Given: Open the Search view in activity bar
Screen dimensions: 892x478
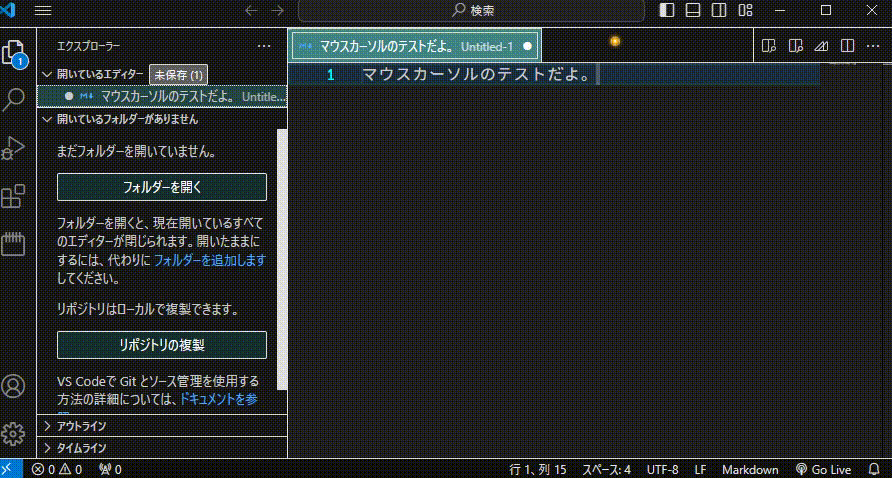Looking at the screenshot, I should tap(14, 100).
